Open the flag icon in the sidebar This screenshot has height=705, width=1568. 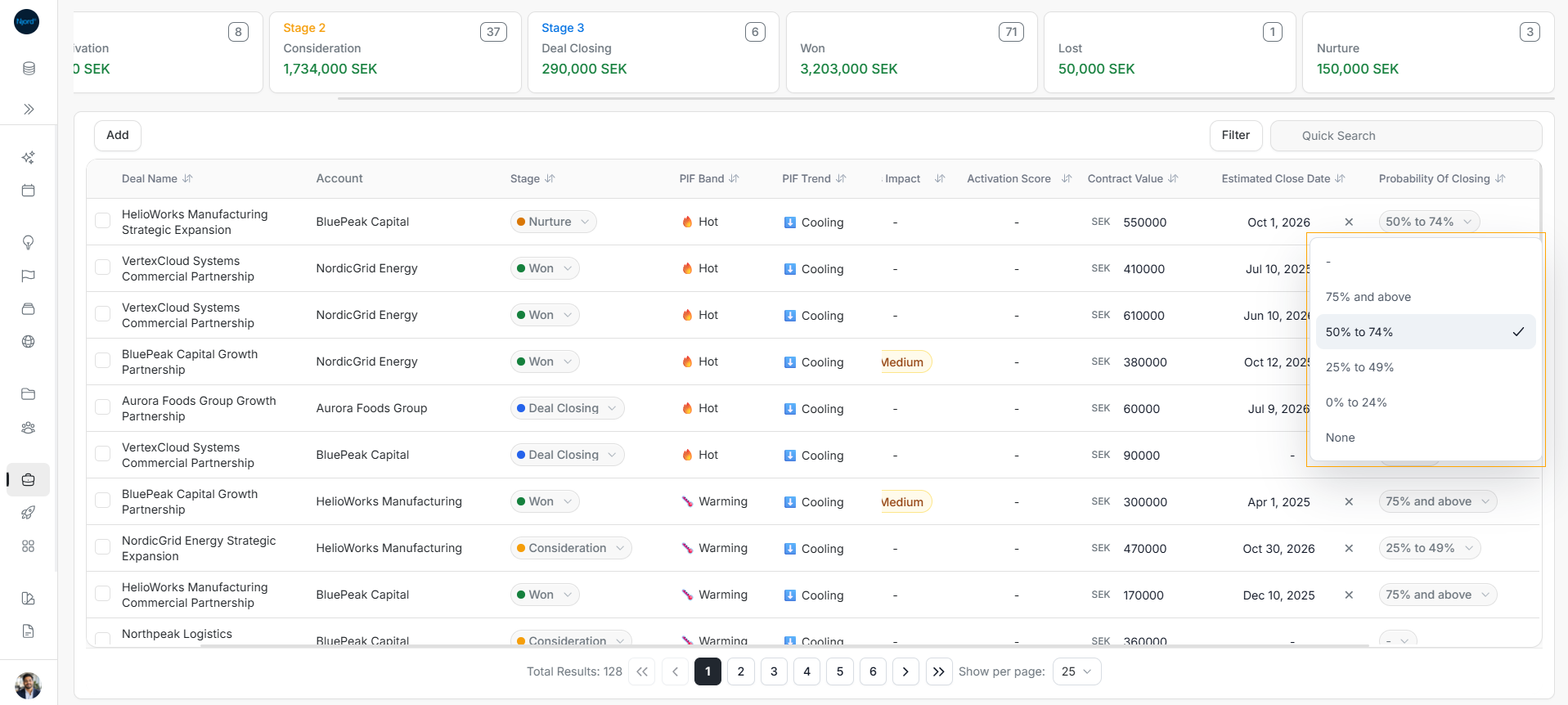click(x=29, y=276)
